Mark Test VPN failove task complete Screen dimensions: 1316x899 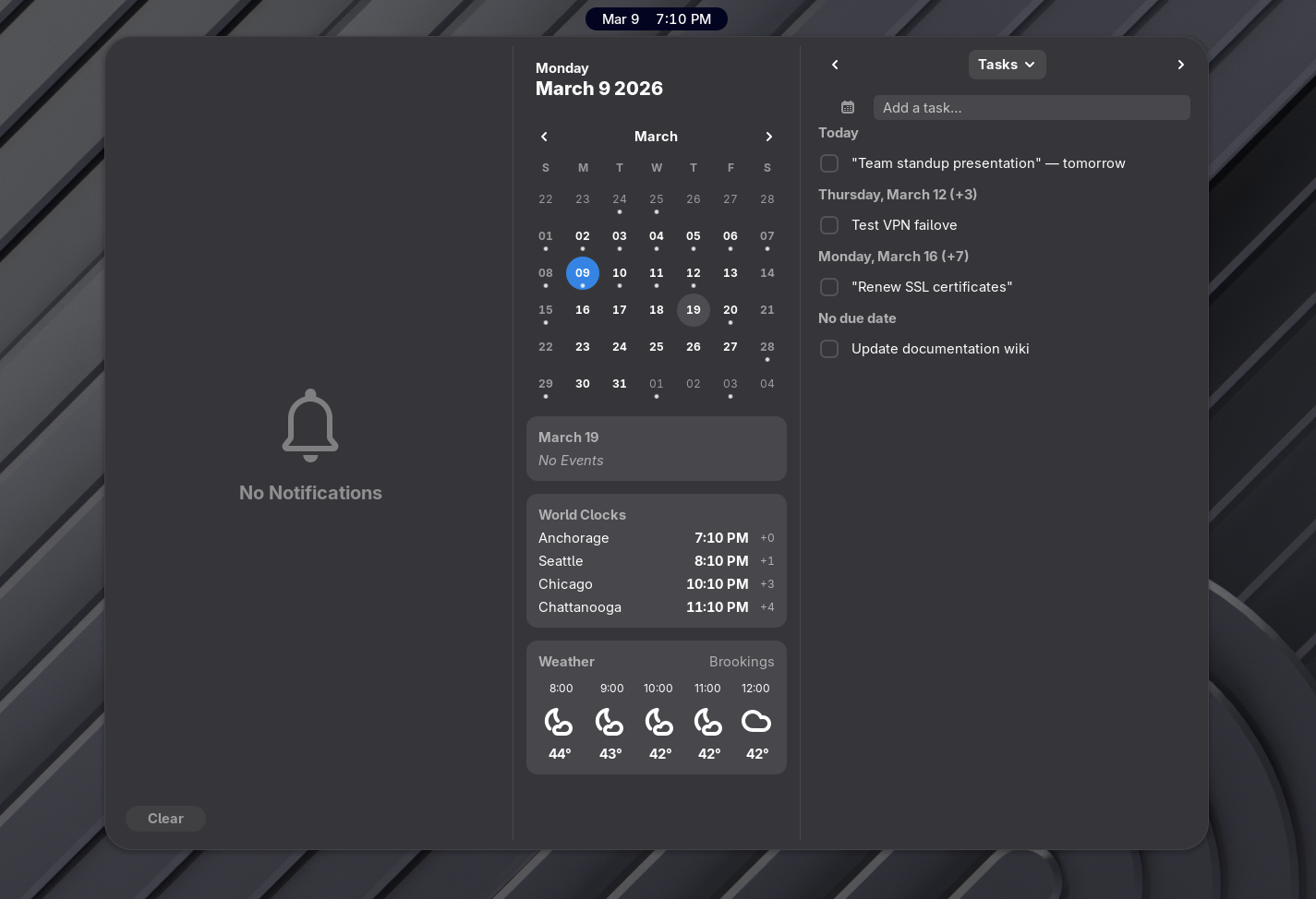click(x=829, y=225)
